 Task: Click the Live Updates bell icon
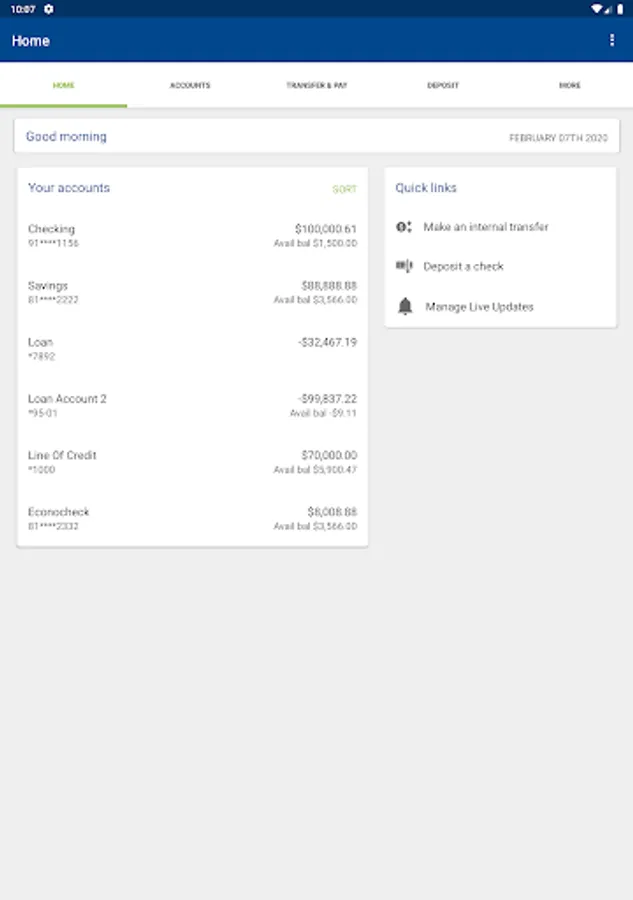[x=405, y=307]
